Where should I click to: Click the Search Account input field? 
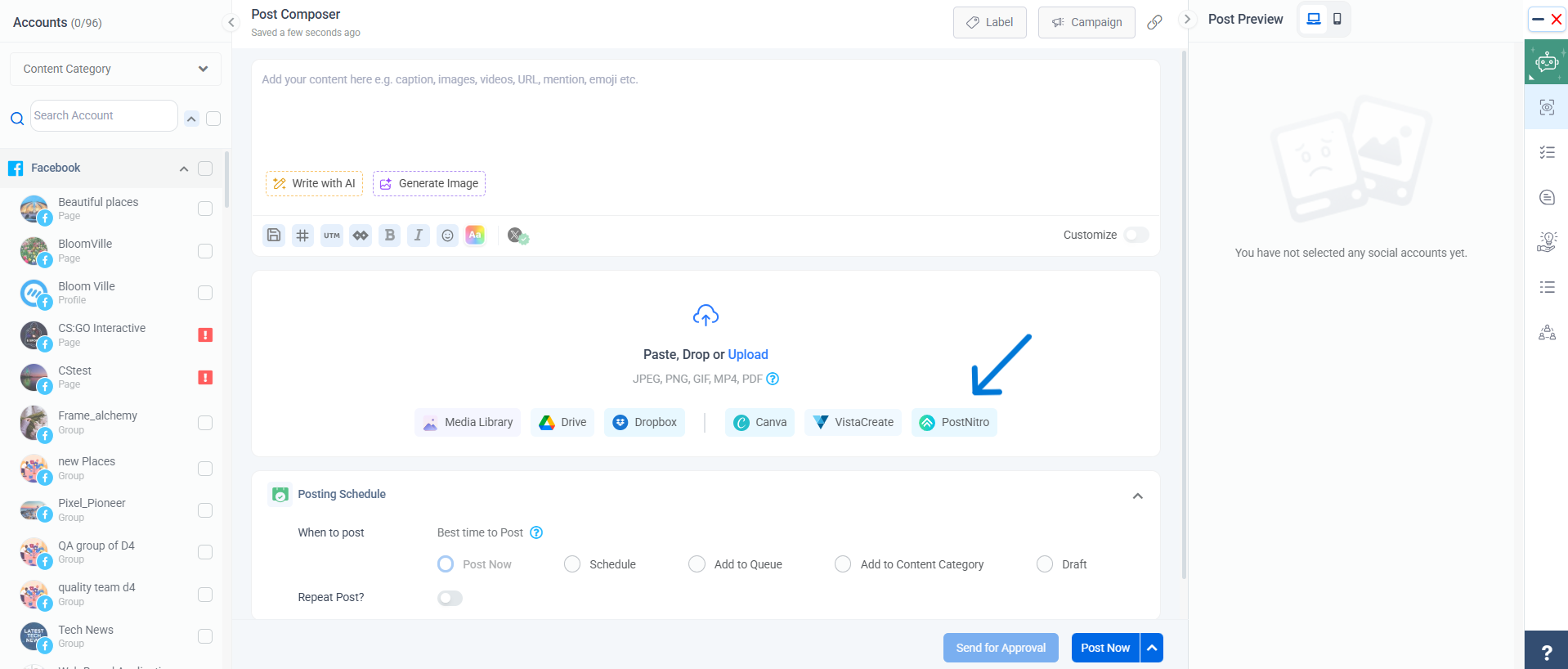(104, 115)
